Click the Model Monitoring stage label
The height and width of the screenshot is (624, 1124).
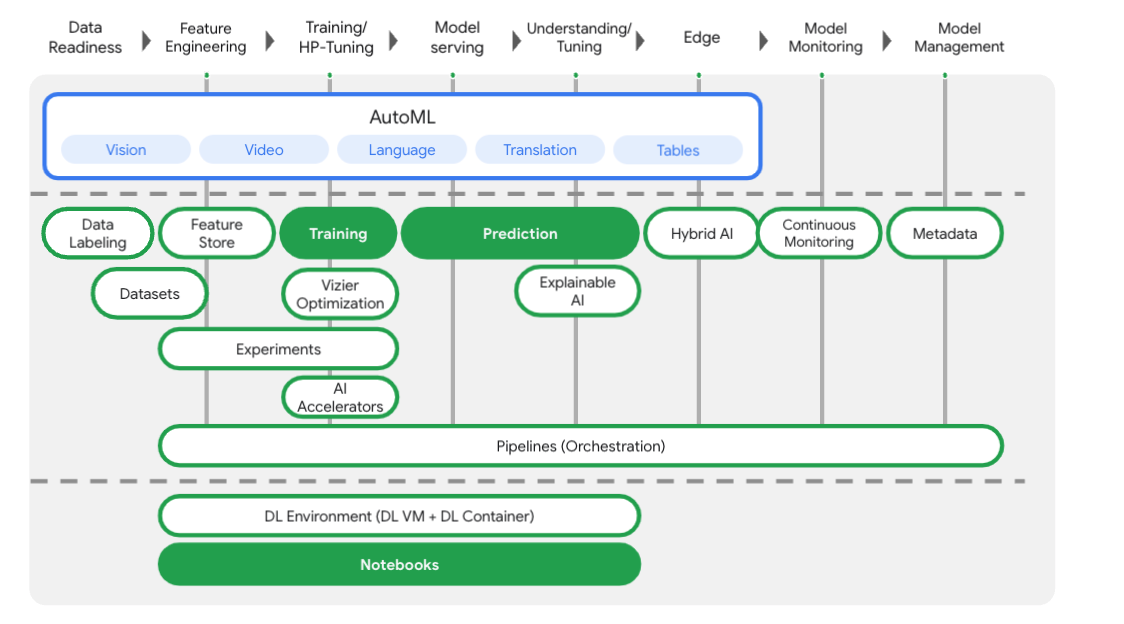[x=826, y=37]
